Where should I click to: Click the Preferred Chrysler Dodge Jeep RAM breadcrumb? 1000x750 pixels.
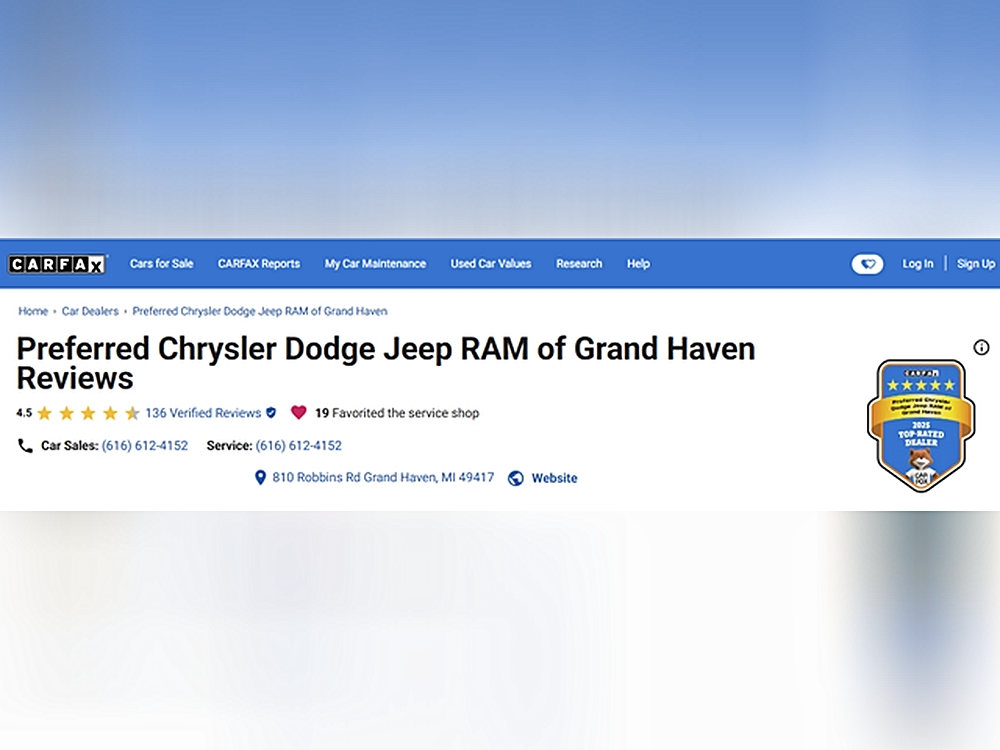click(x=260, y=311)
